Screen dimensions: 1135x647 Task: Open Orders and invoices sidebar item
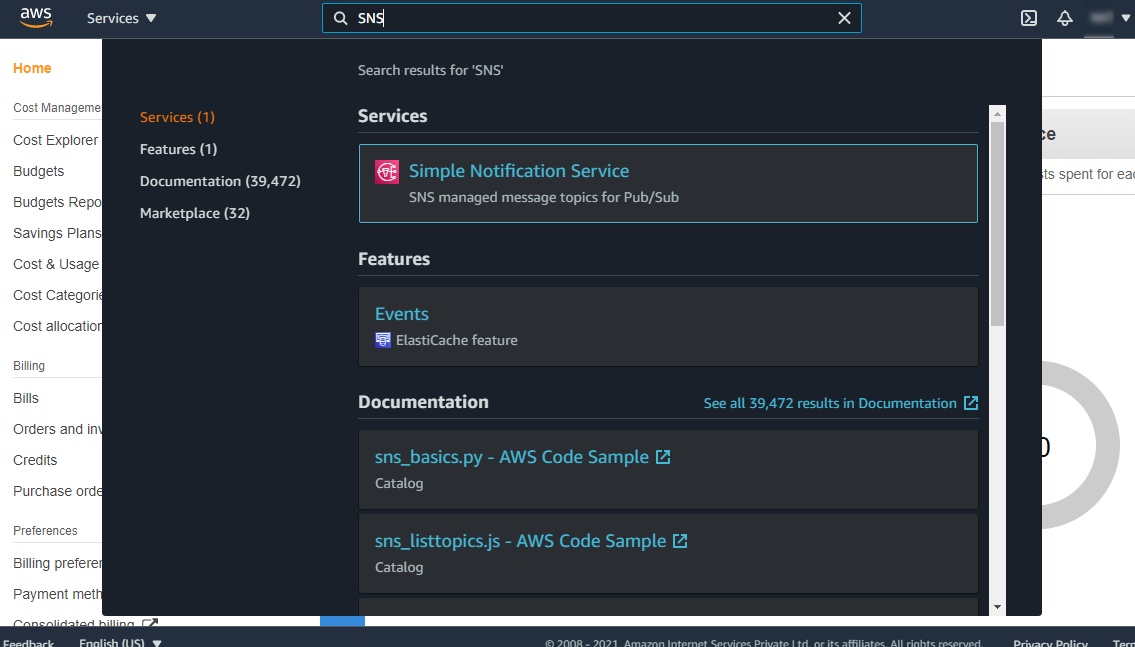[57, 429]
